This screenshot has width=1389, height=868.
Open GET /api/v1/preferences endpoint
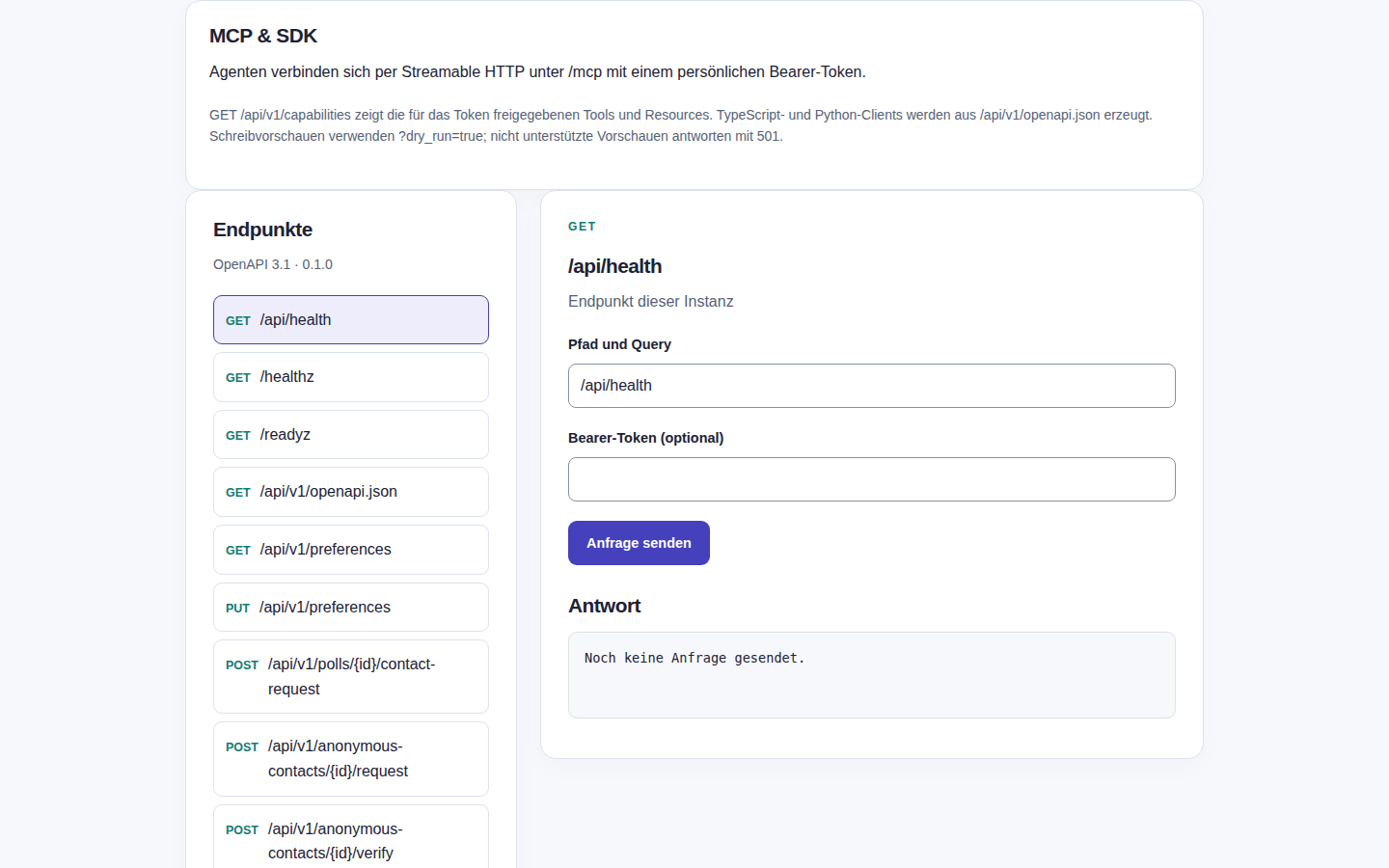(351, 550)
